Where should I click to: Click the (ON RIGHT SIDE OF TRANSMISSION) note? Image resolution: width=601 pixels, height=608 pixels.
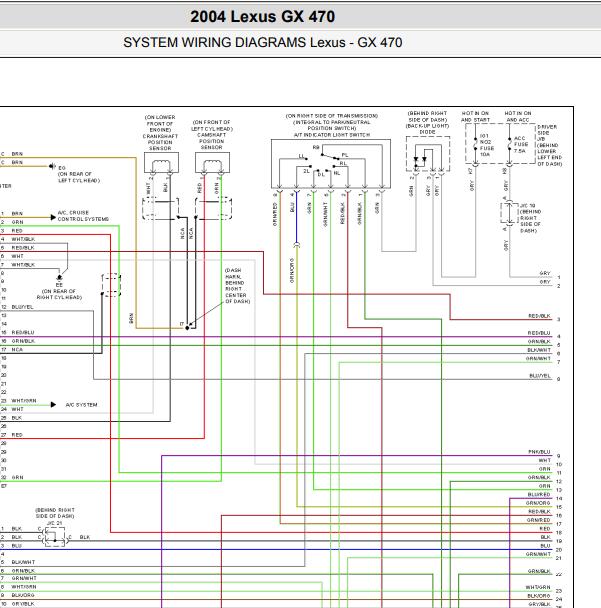pos(332,116)
